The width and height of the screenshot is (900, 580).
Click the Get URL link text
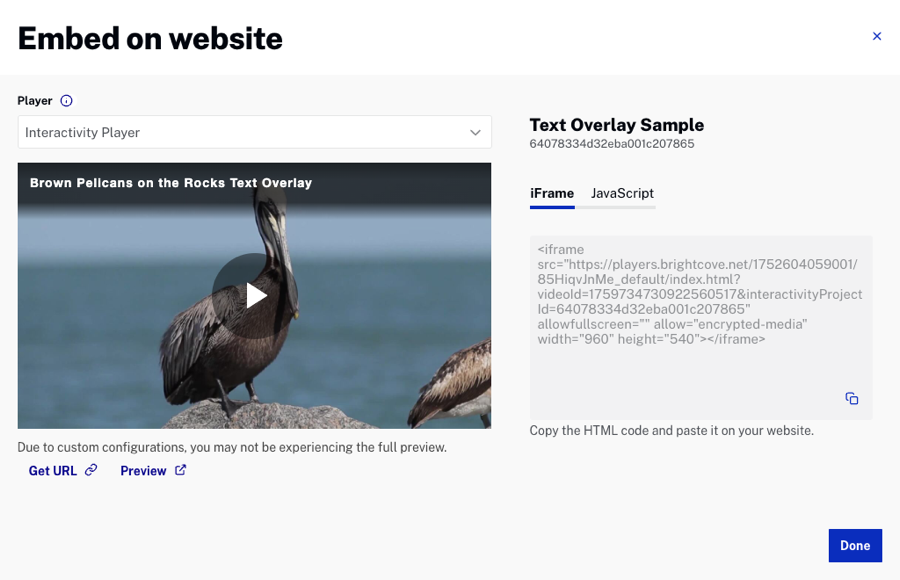coord(52,471)
